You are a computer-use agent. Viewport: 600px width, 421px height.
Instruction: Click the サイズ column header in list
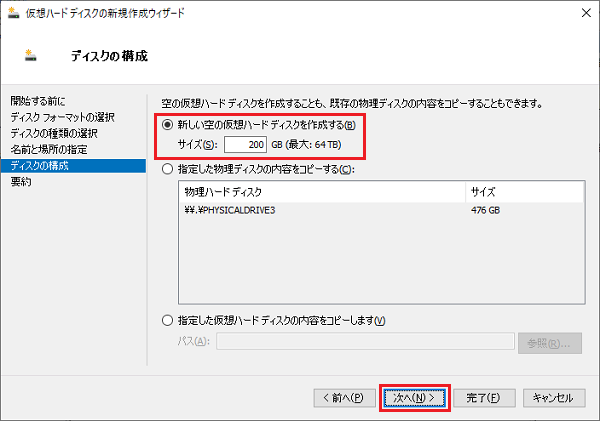pyautogui.click(x=482, y=192)
